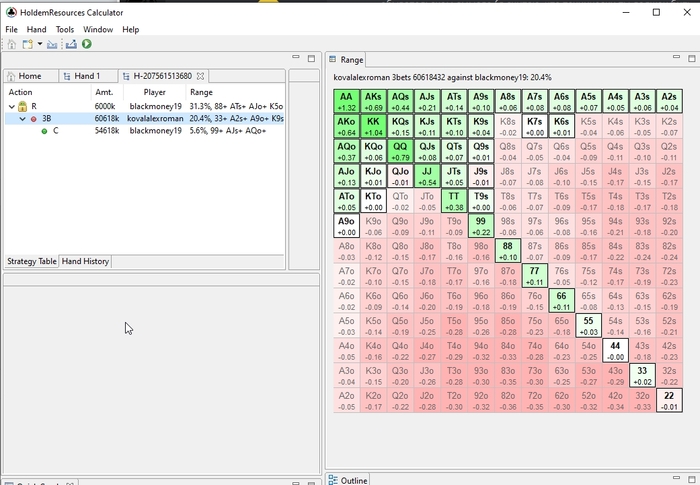Switch to the Hand History tab
This screenshot has height=485, width=700.
click(x=85, y=261)
